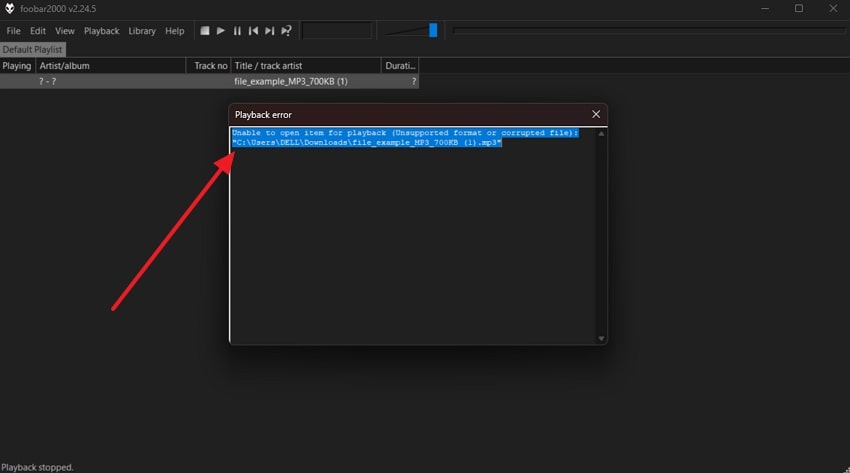The width and height of the screenshot is (850, 473).
Task: Open the View menu
Action: coord(64,31)
